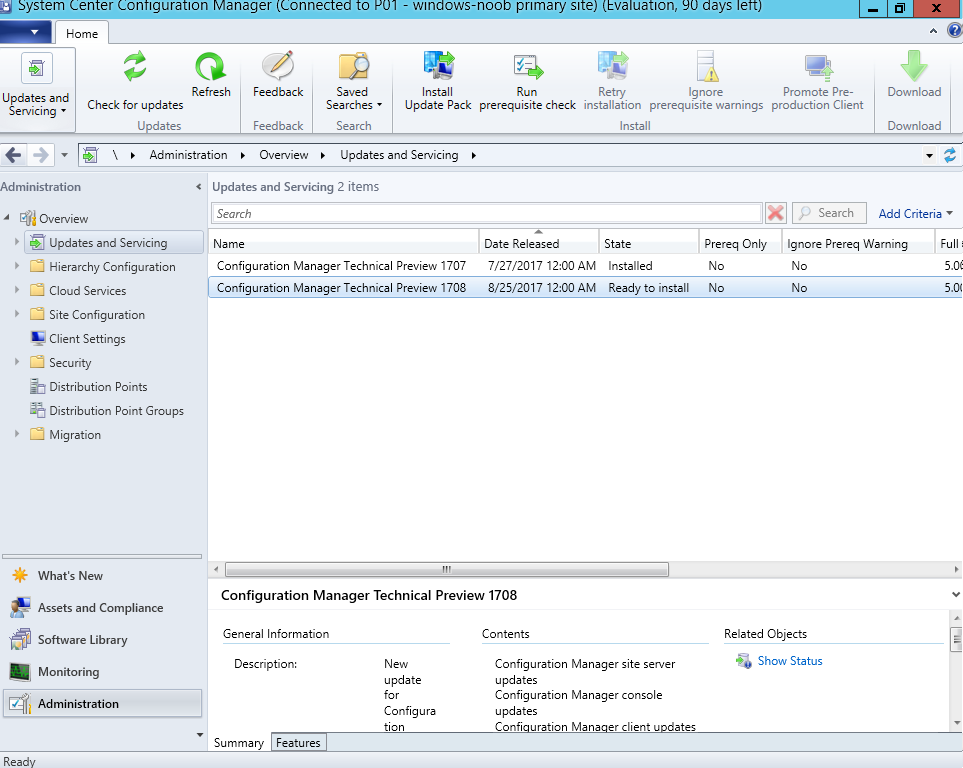Viewport: 963px width, 768px height.
Task: Open workspace options dropdown arrow
Action: [200, 735]
